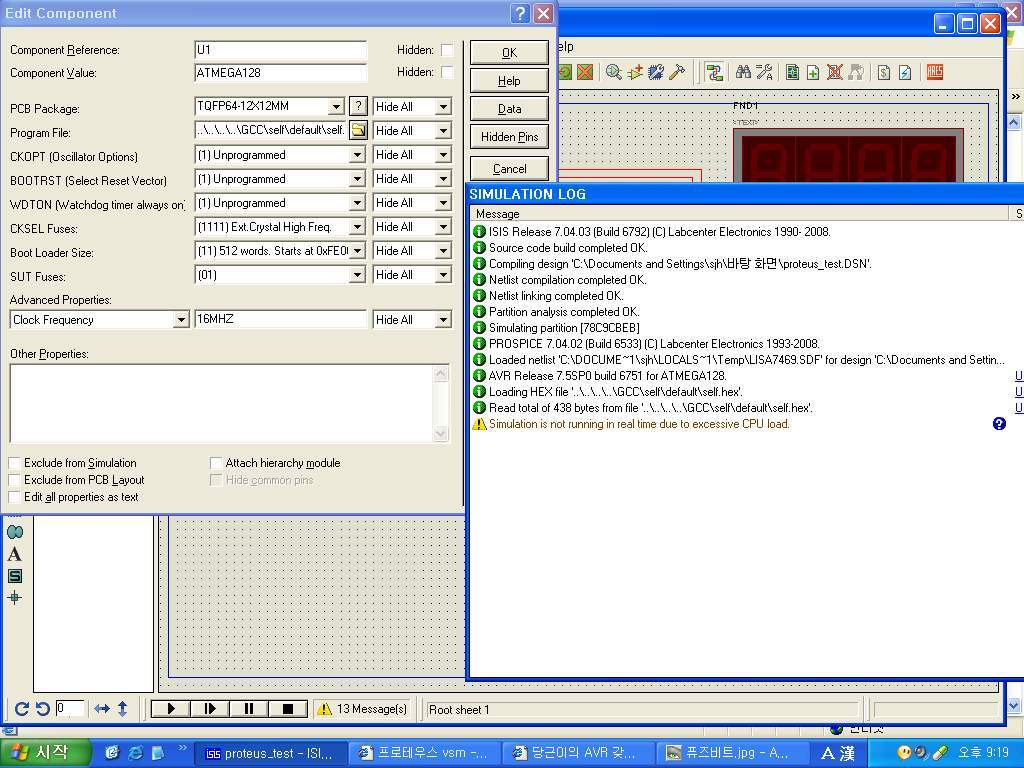Click the ARES PCB layout icon
This screenshot has width=1024, height=768.
[934, 72]
